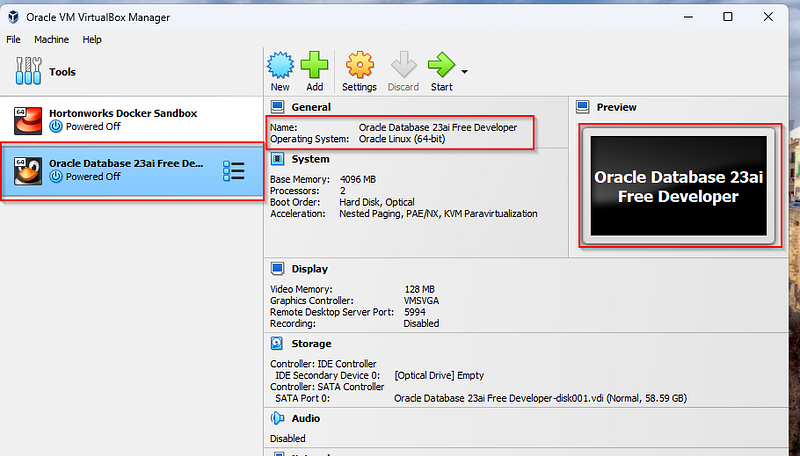
Task: Click the Storage section disk icon
Action: click(277, 343)
